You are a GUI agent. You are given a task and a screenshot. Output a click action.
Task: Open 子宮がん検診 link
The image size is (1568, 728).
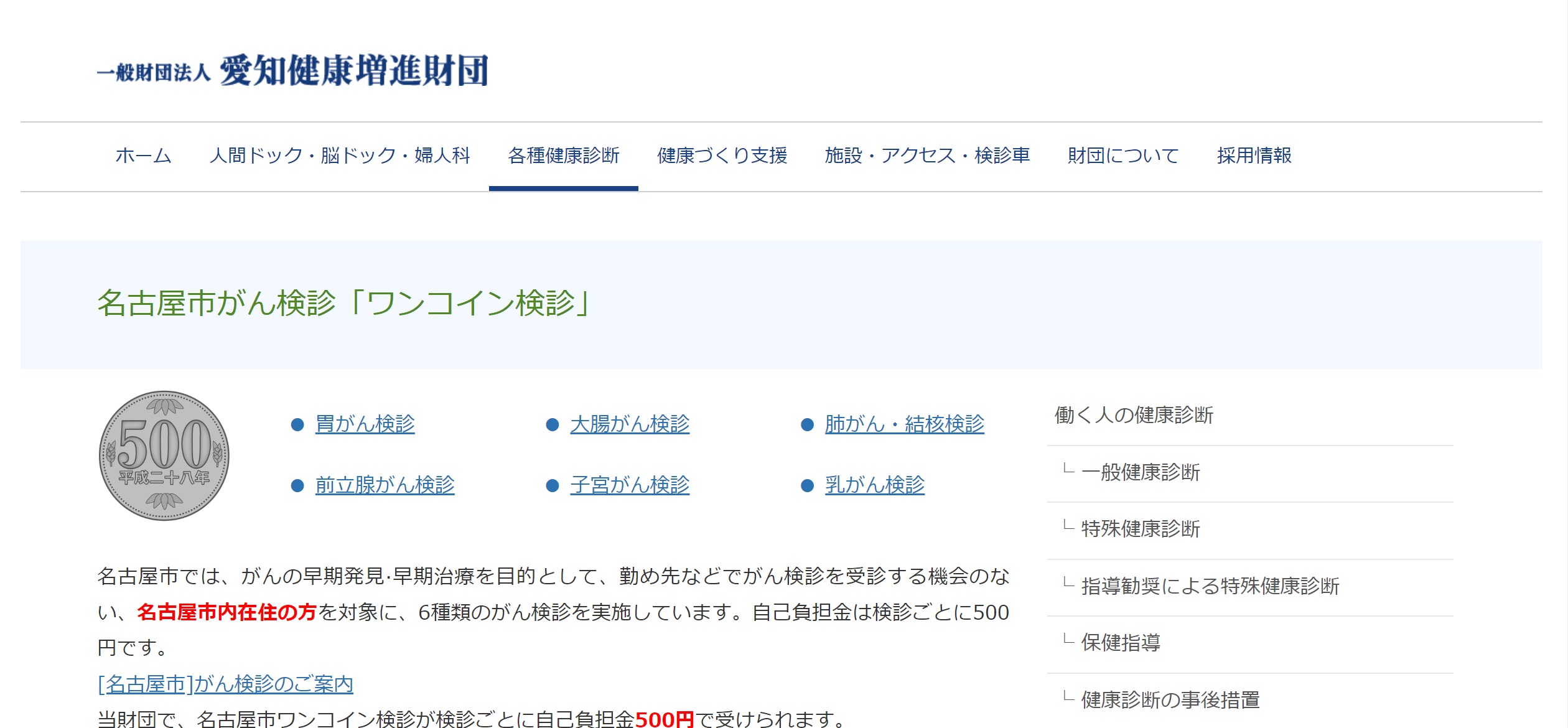click(630, 485)
